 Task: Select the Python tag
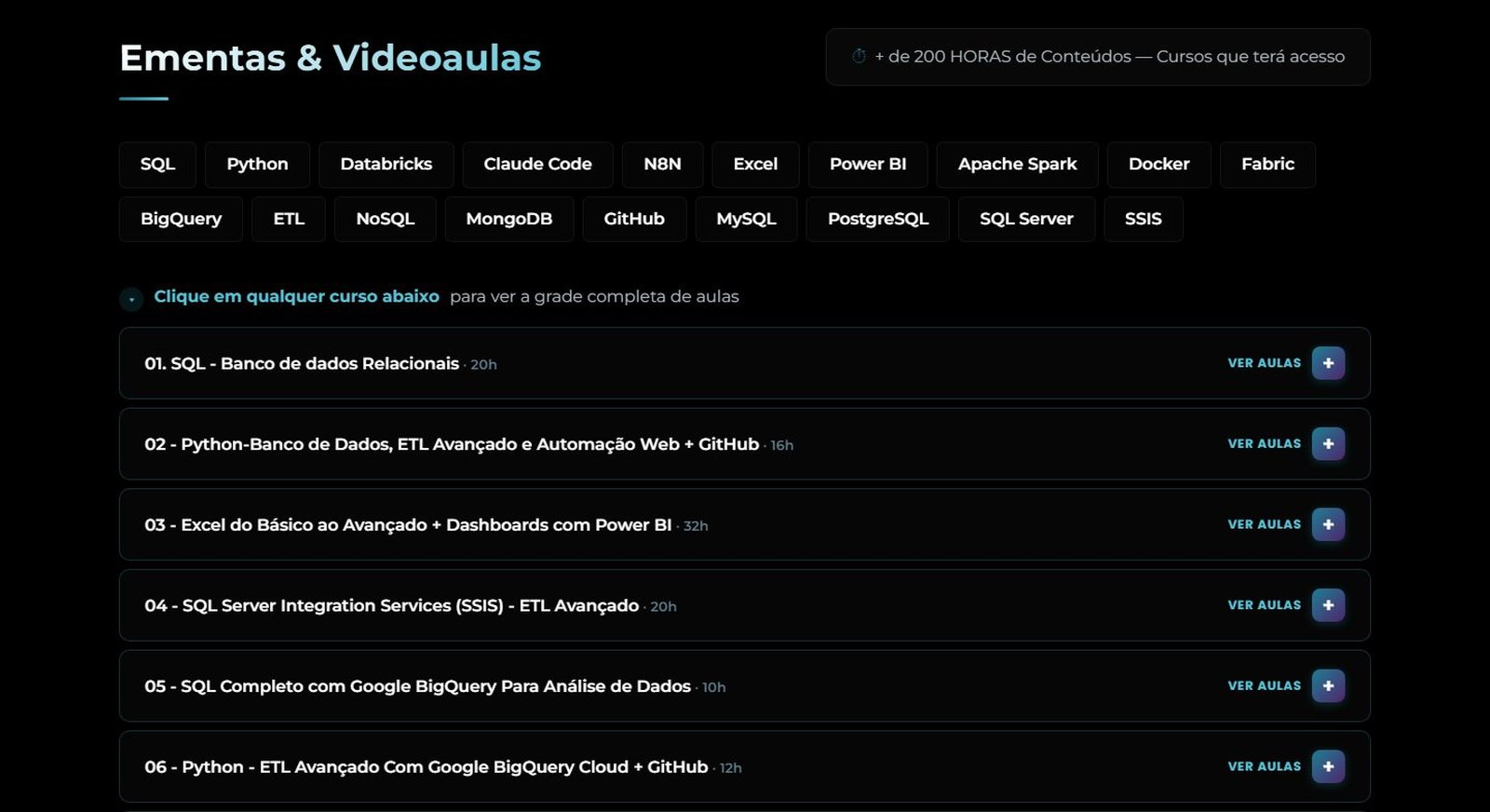pos(257,165)
